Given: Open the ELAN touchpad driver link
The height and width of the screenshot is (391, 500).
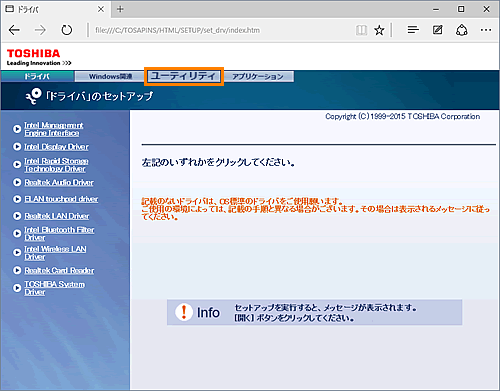Looking at the screenshot, I should (x=61, y=199).
